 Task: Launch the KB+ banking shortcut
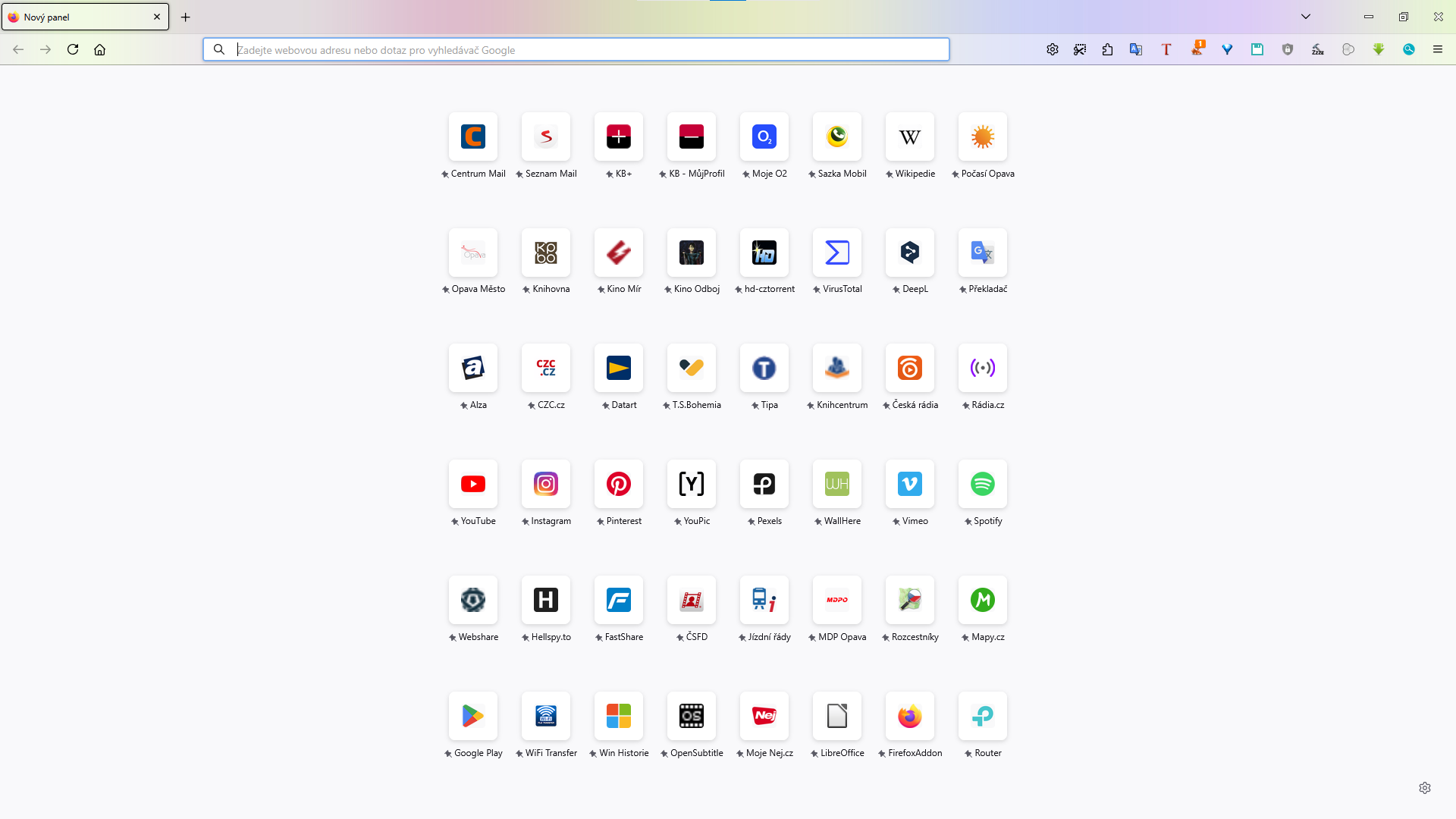[x=619, y=137]
